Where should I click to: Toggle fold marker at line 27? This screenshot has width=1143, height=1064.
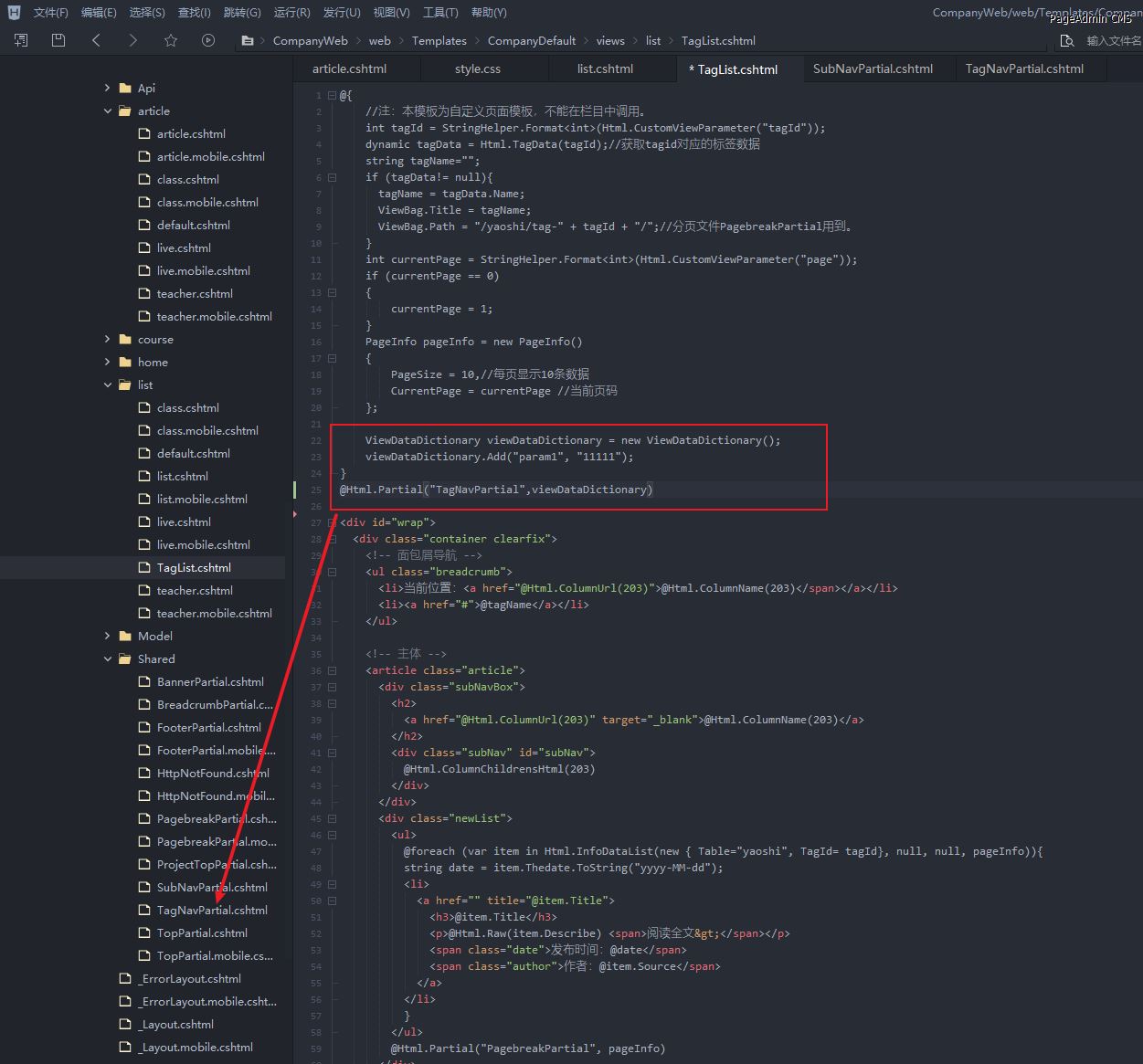(x=333, y=522)
